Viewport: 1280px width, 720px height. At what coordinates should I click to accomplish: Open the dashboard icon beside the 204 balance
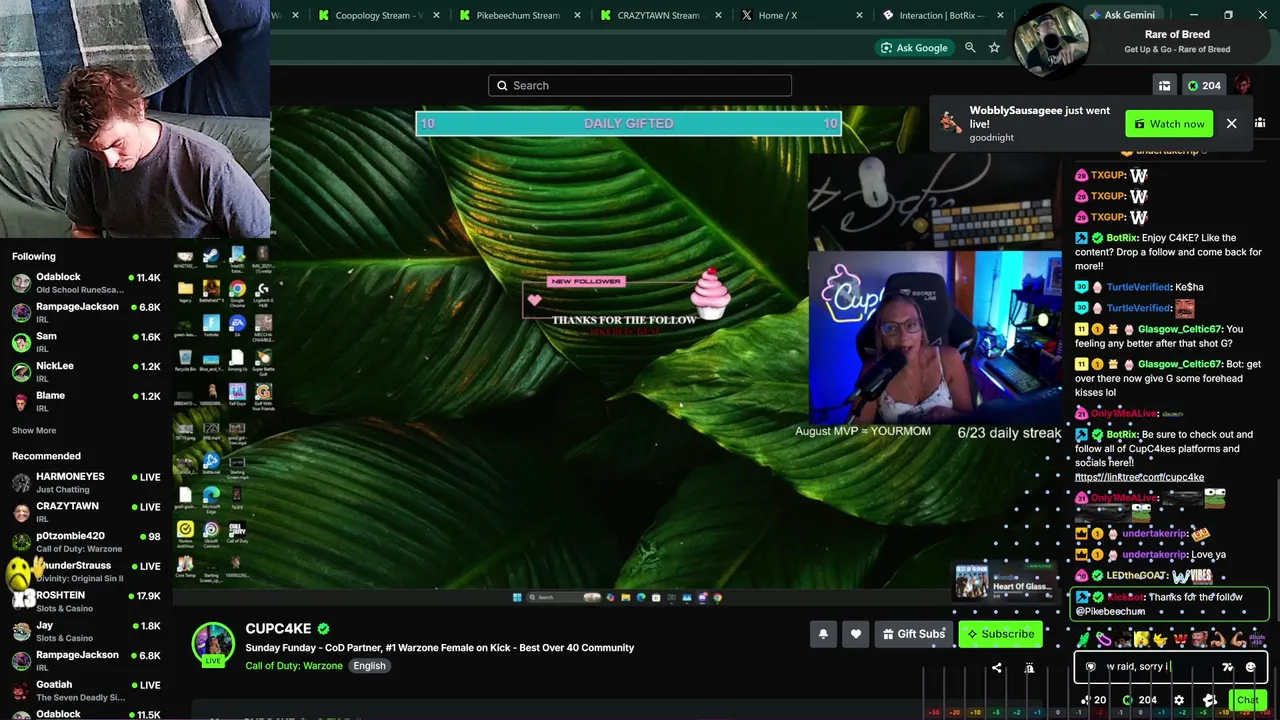click(1164, 86)
